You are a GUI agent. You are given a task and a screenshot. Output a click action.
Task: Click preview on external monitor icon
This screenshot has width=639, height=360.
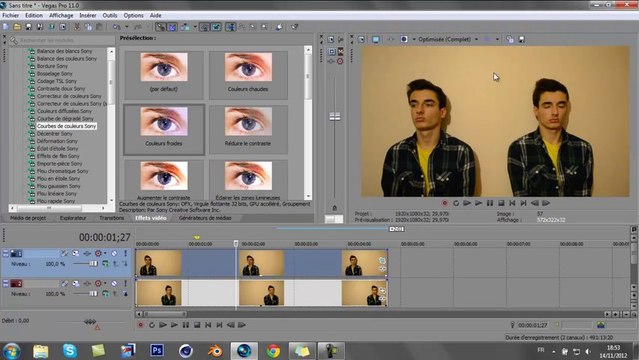(375, 40)
